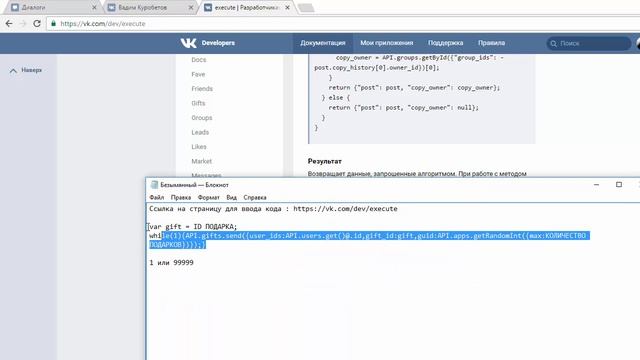Click the browser back arrow
The width and height of the screenshot is (640, 360).
pos(9,24)
